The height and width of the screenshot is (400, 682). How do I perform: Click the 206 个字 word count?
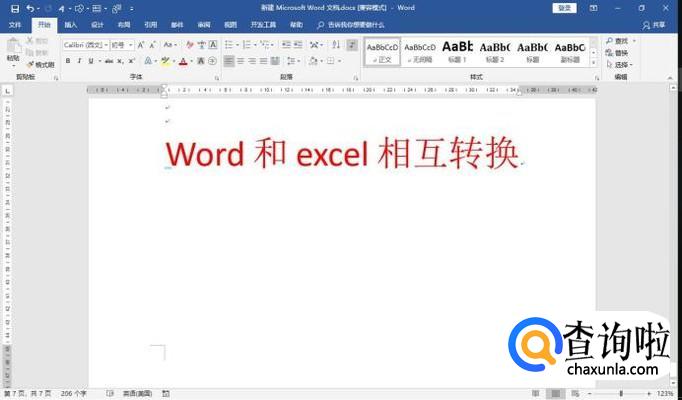click(73, 393)
